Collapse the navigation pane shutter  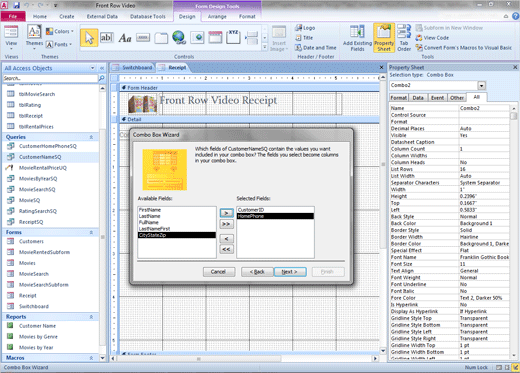point(102,68)
